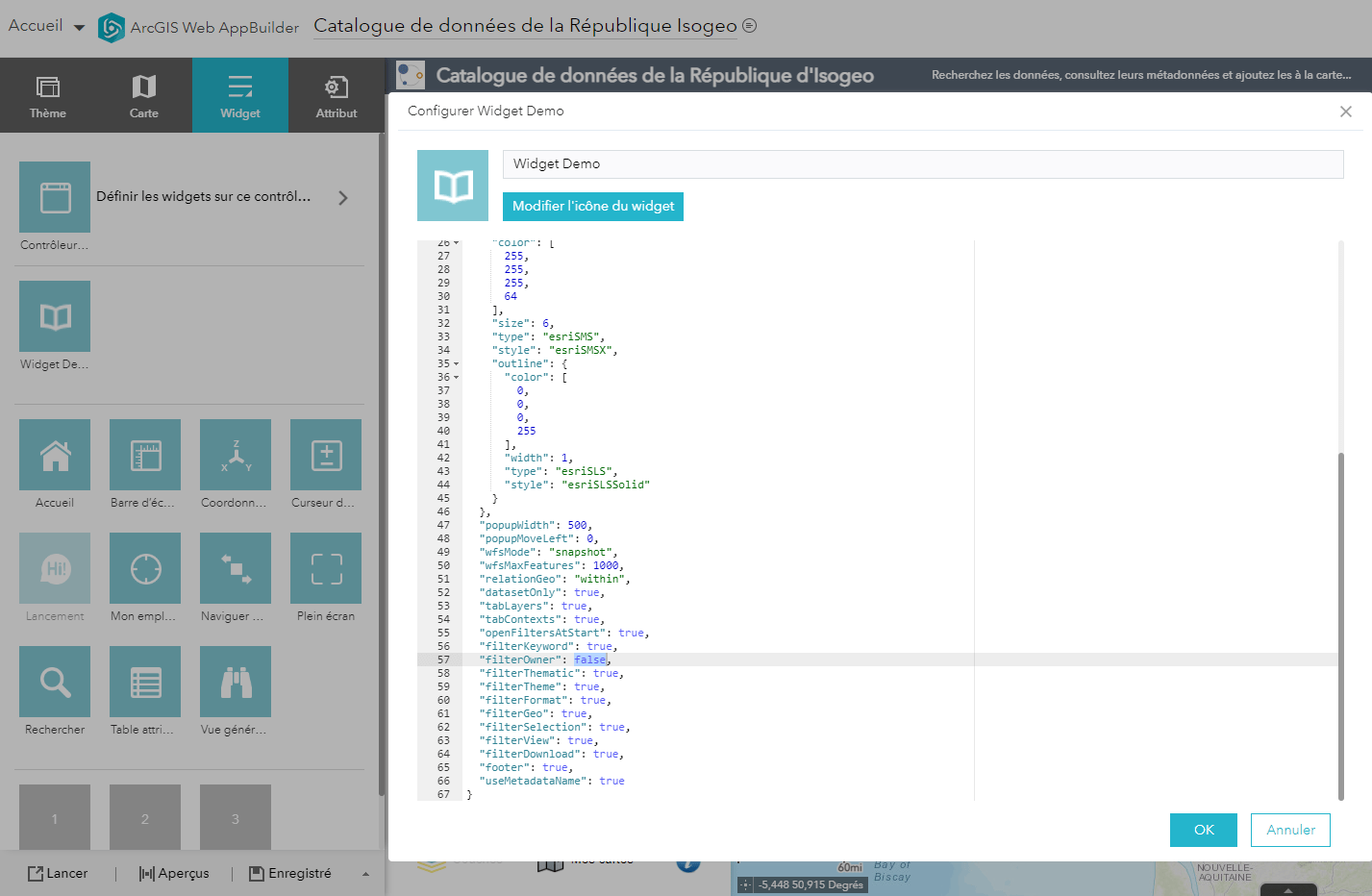Confirm with the OK button

click(x=1204, y=830)
